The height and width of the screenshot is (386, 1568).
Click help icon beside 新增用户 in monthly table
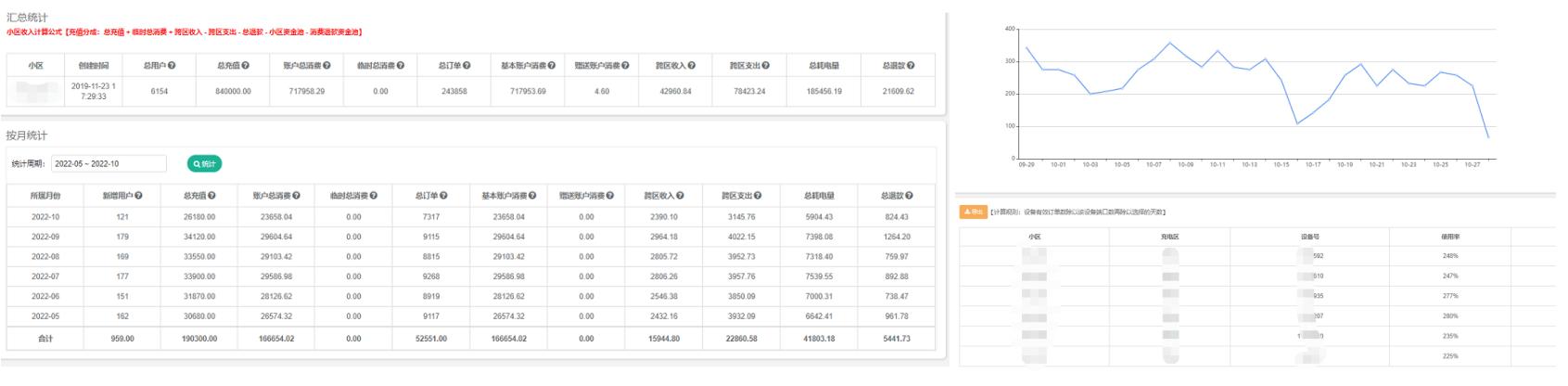tap(140, 196)
